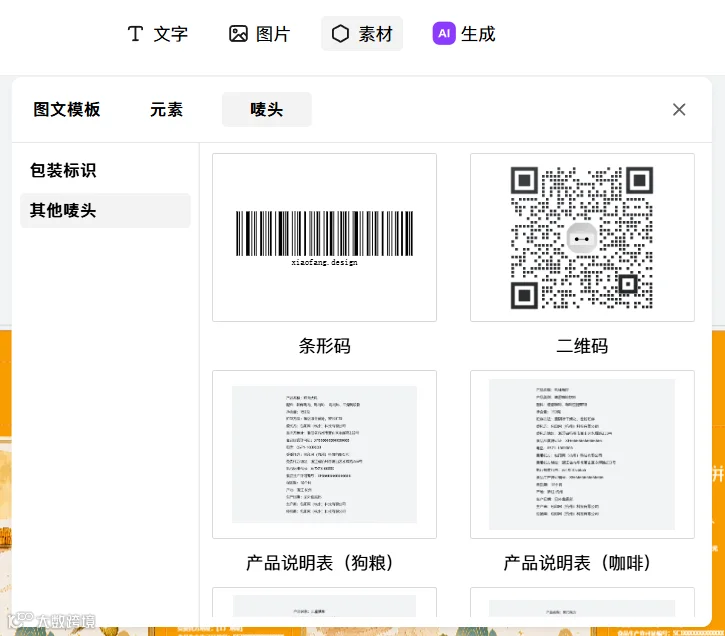Insert the 二维码 QR code thumbnail
This screenshot has width=725, height=636.
click(582, 238)
